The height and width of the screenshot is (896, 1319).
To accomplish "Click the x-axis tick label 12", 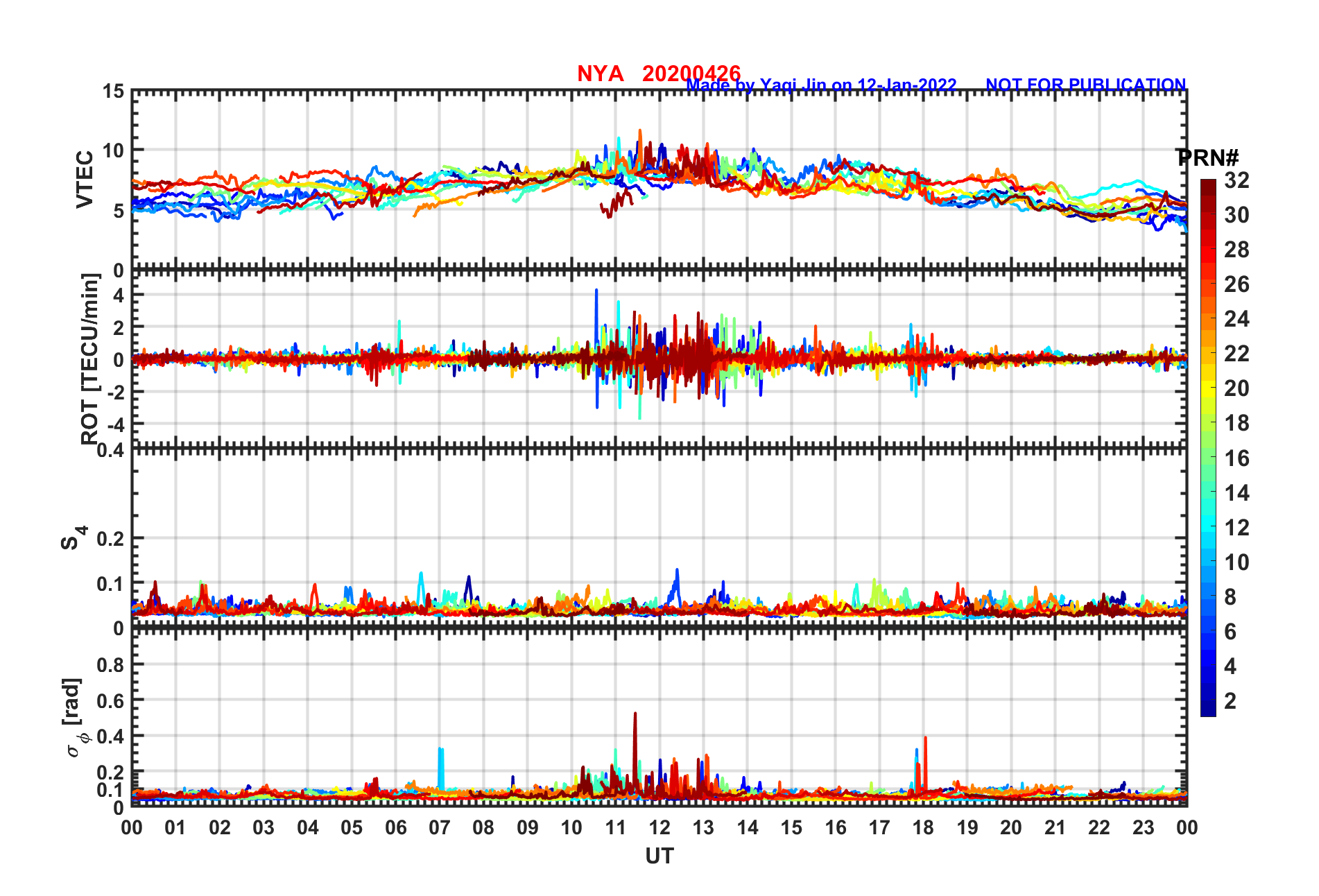I will 659,827.
